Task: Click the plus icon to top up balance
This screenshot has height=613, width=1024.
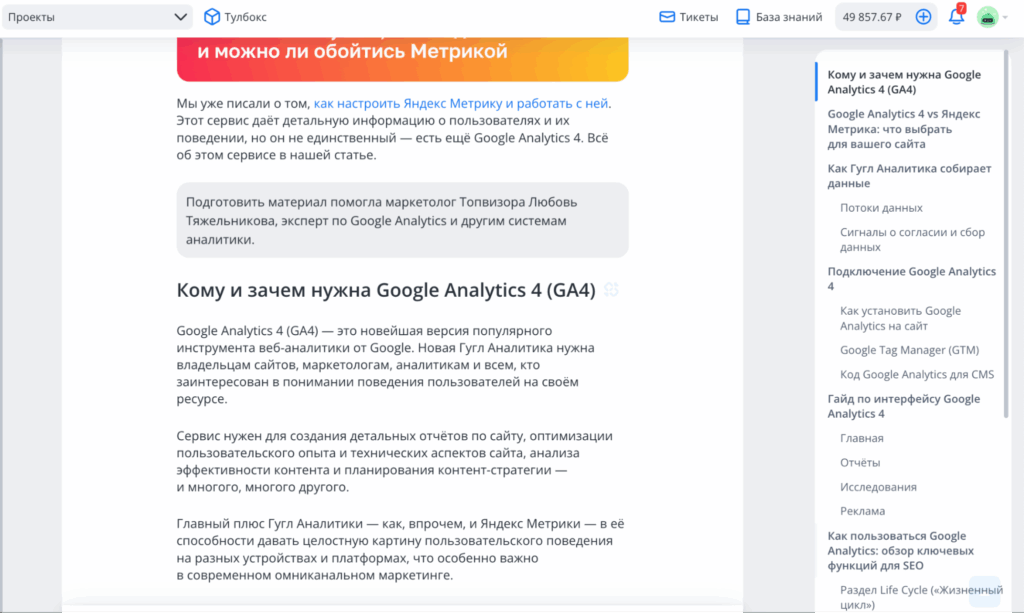Action: pyautogui.click(x=923, y=17)
